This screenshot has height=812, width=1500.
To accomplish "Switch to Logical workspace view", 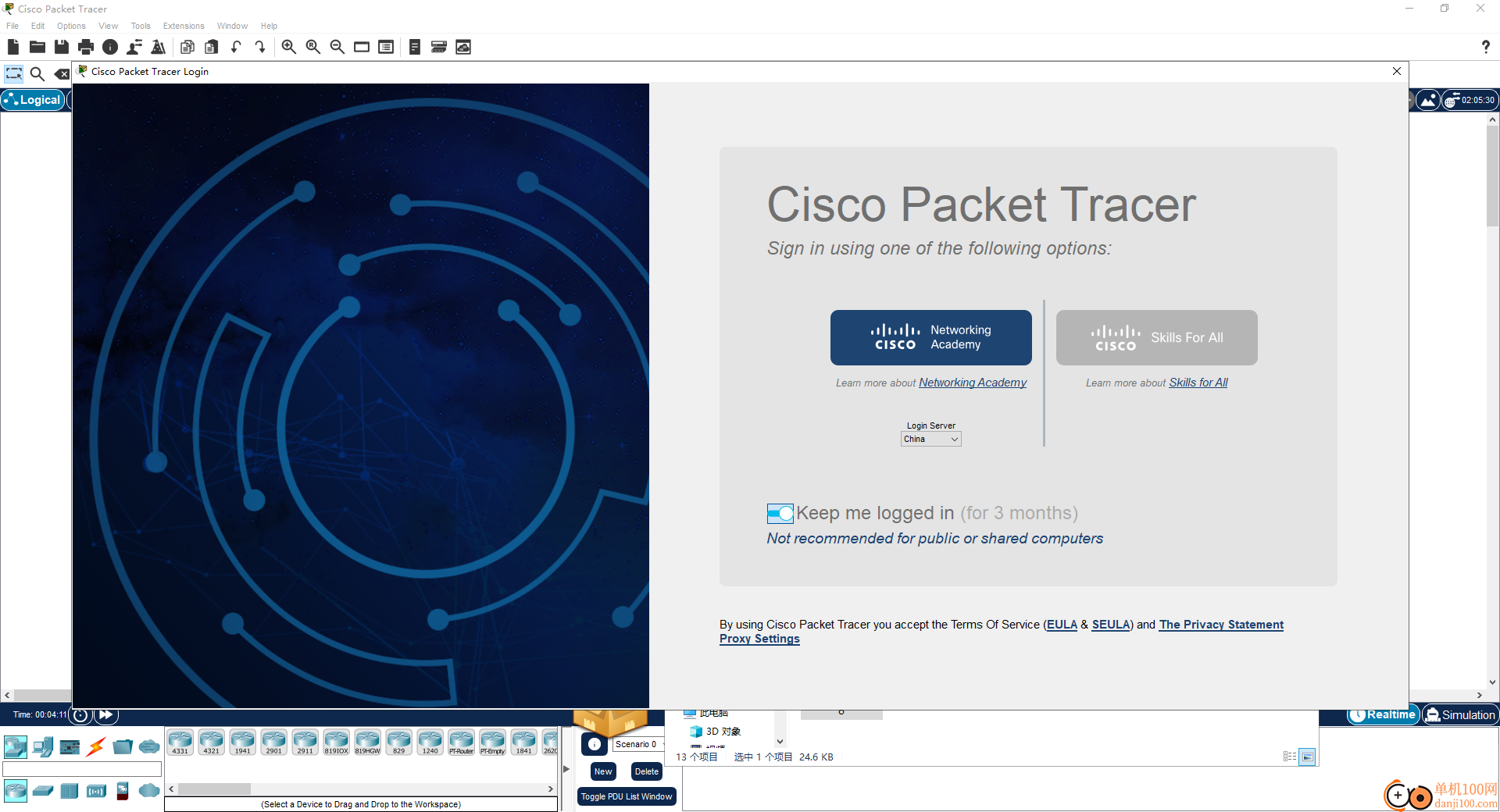I will click(x=33, y=100).
